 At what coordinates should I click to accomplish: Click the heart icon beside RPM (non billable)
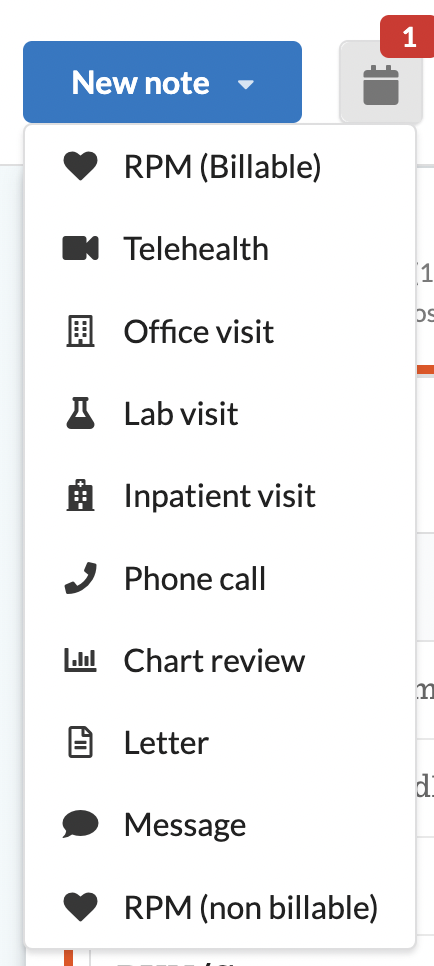click(x=80, y=907)
